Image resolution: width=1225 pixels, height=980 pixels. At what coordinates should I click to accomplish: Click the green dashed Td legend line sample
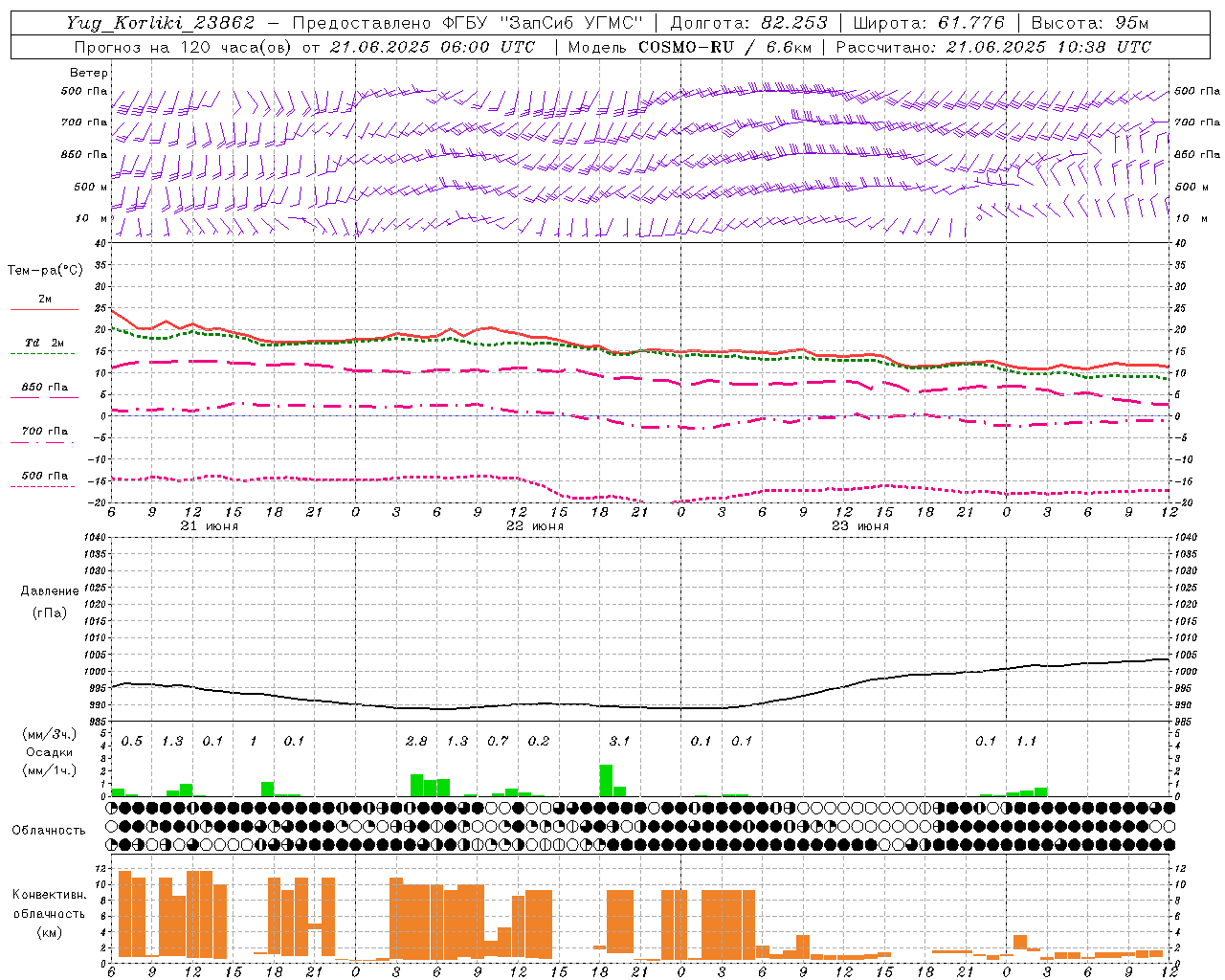pyautogui.click(x=42, y=353)
